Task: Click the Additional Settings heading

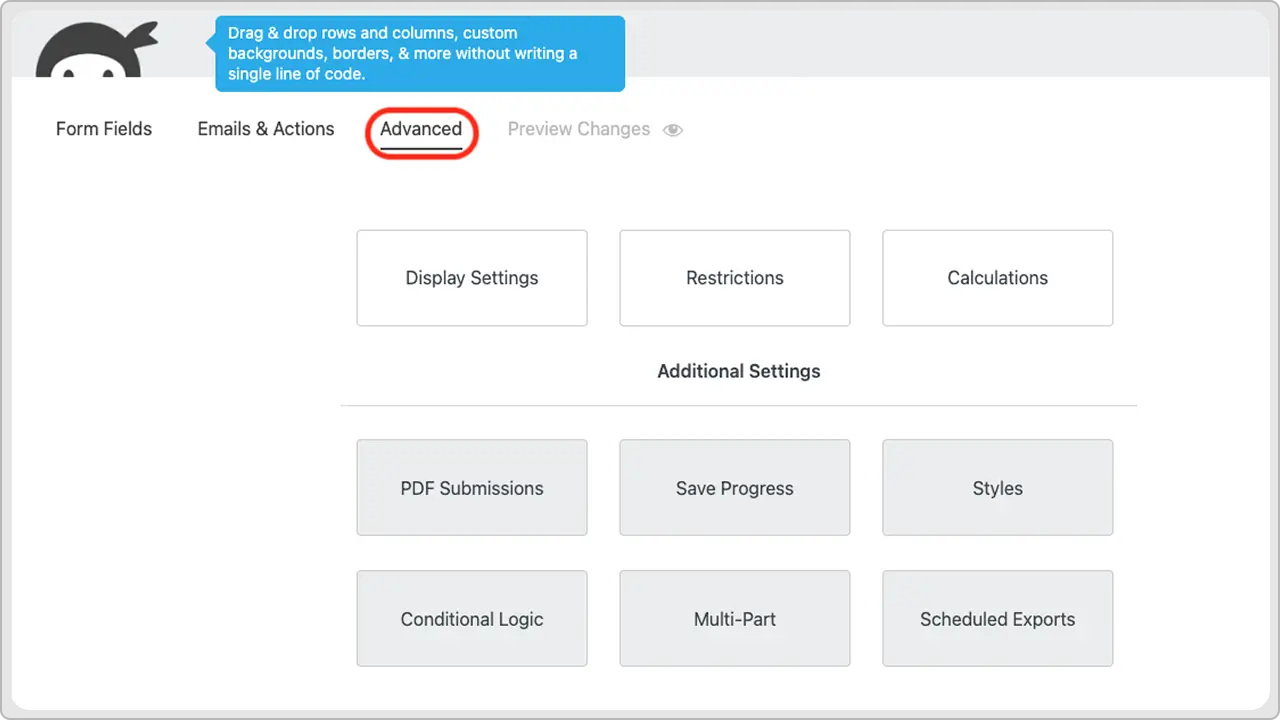Action: click(x=739, y=371)
